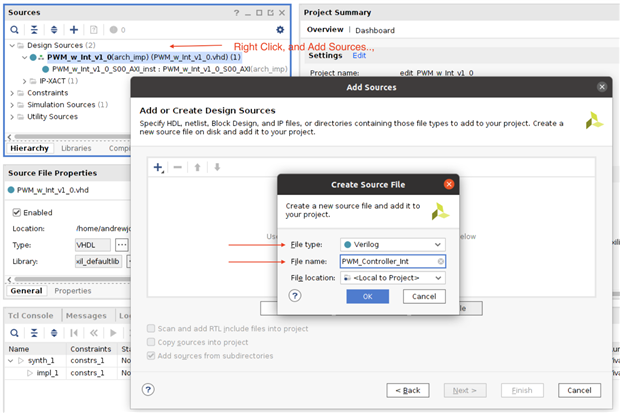Click Cancel in Create Source File dialog
Screen dimensions: 620x413
424,296
